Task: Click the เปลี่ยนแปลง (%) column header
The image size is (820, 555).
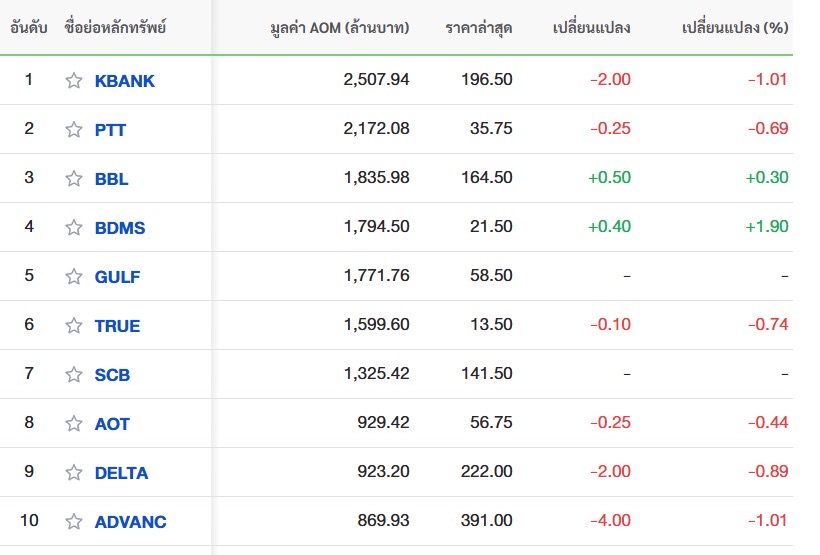Action: [x=734, y=28]
